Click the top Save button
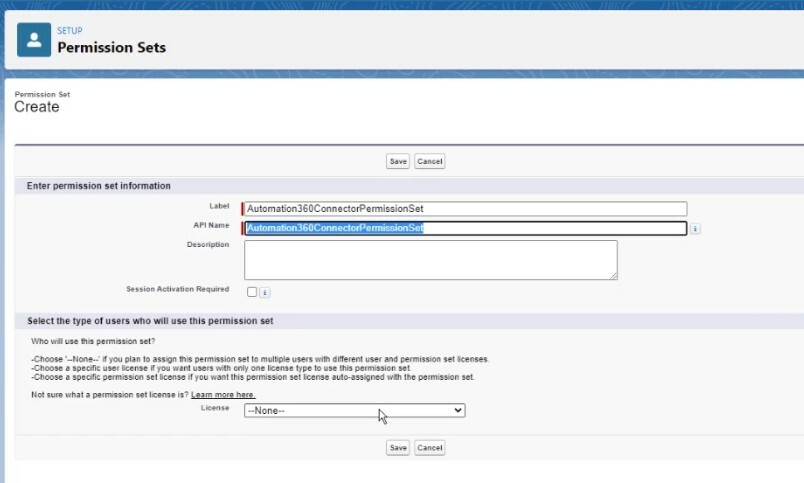The height and width of the screenshot is (483, 804). [398, 161]
